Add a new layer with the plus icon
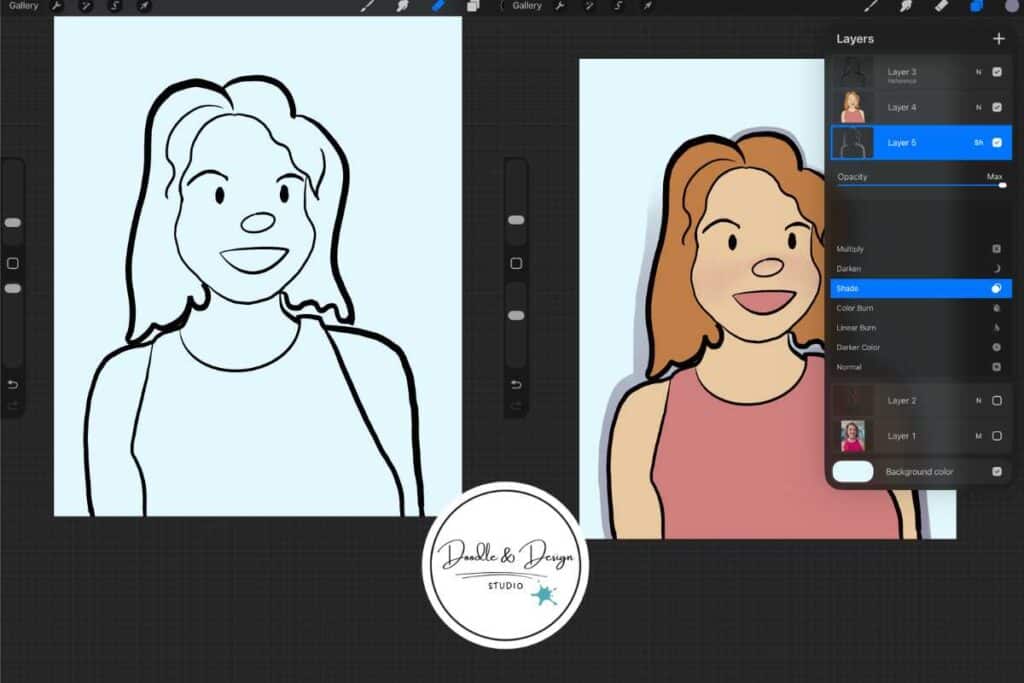 [999, 39]
